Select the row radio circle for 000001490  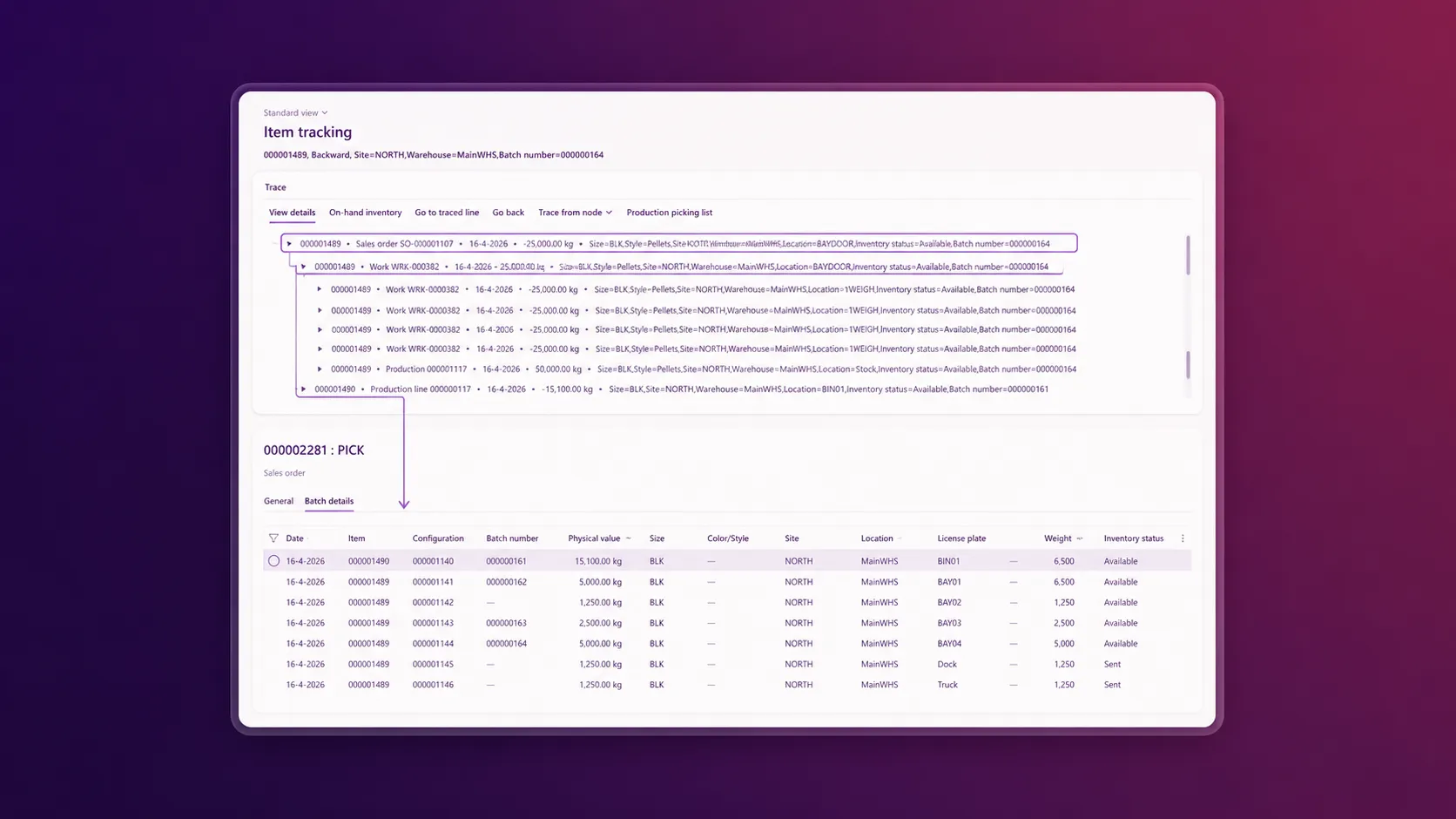[x=273, y=561]
